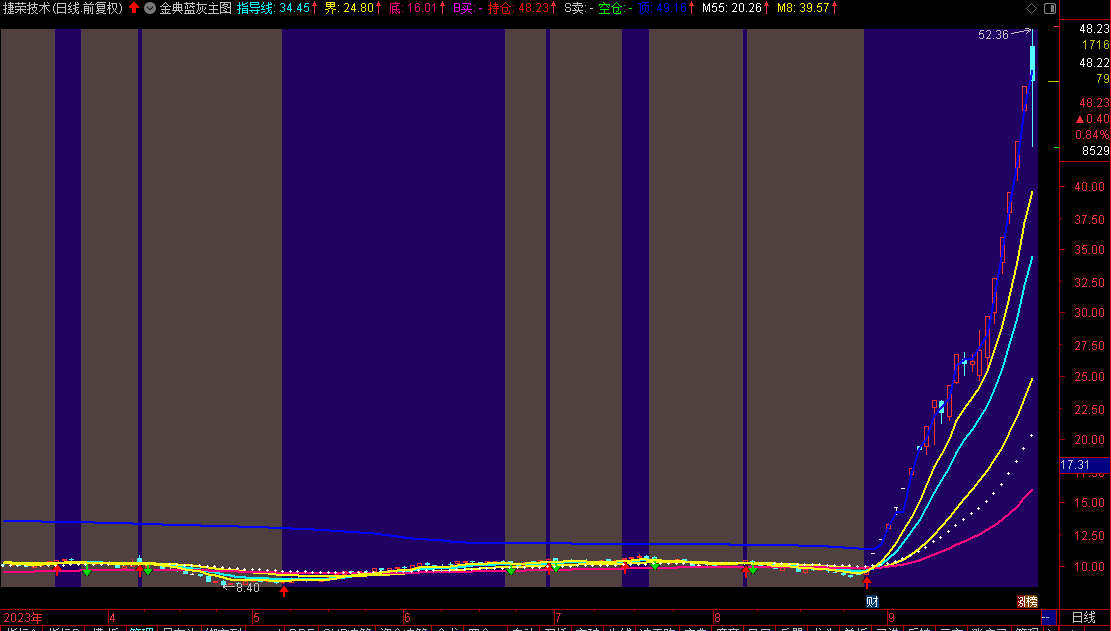Screen dimensions: 1111x631
Task: Click the yellow 79 value in the right panel
Action: [1102, 79]
